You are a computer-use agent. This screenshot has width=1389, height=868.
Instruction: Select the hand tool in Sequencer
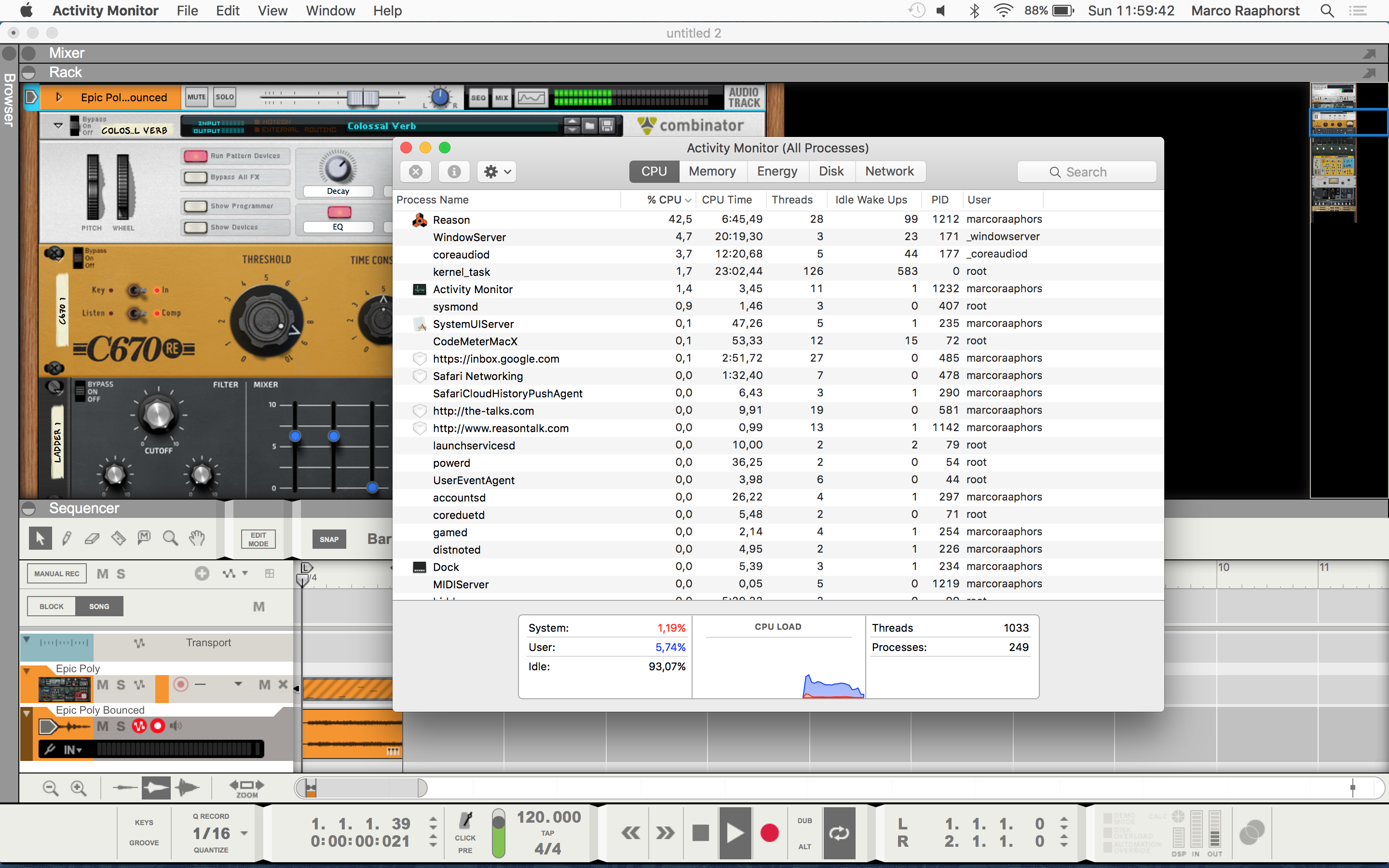pyautogui.click(x=197, y=538)
